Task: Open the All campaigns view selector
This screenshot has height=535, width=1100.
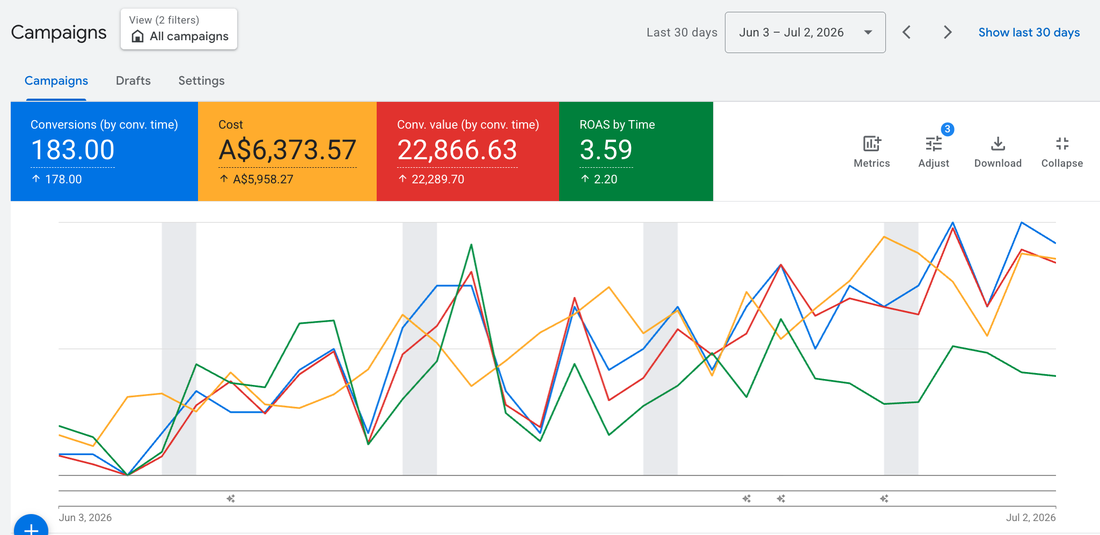Action: (x=179, y=29)
